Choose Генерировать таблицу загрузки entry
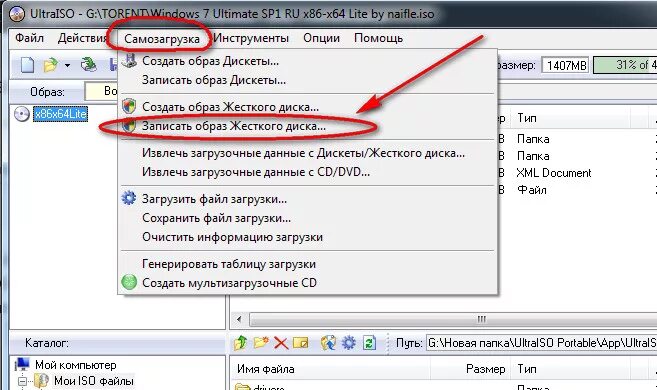 pyautogui.click(x=308, y=264)
